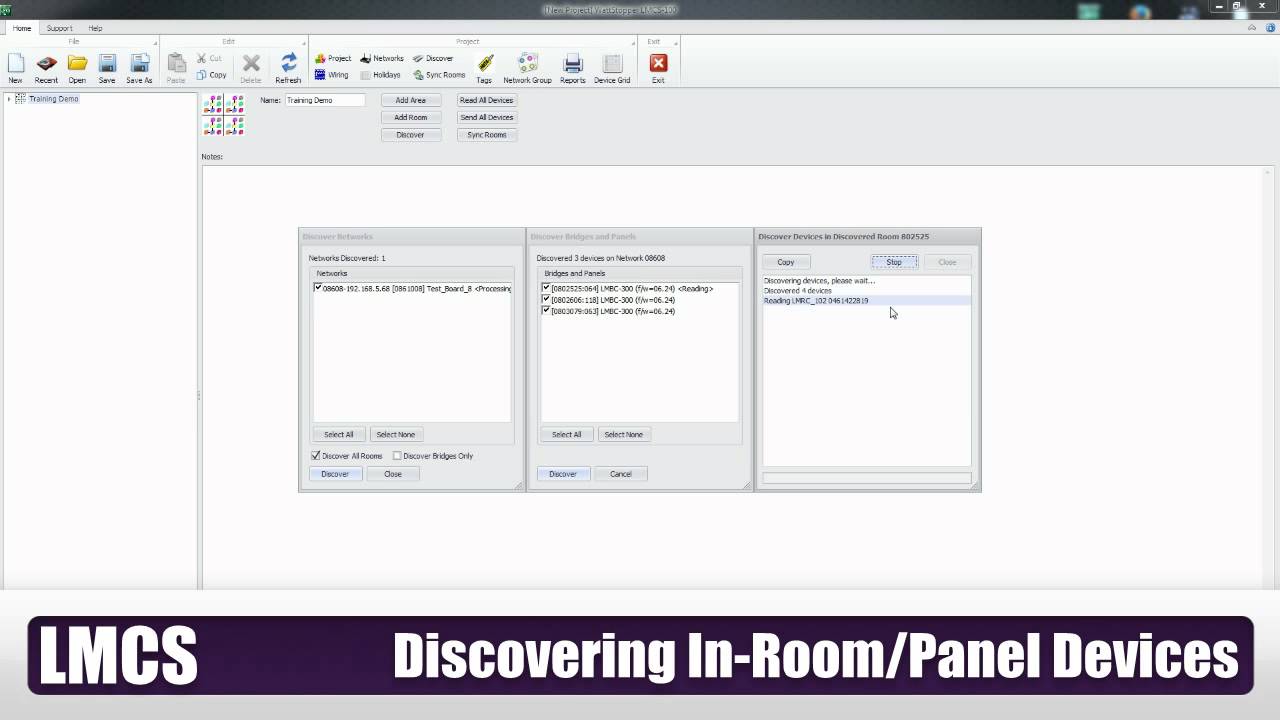Screen dimensions: 1280x720
Task: Select Copy in the Edit ribbon group
Action: point(212,75)
